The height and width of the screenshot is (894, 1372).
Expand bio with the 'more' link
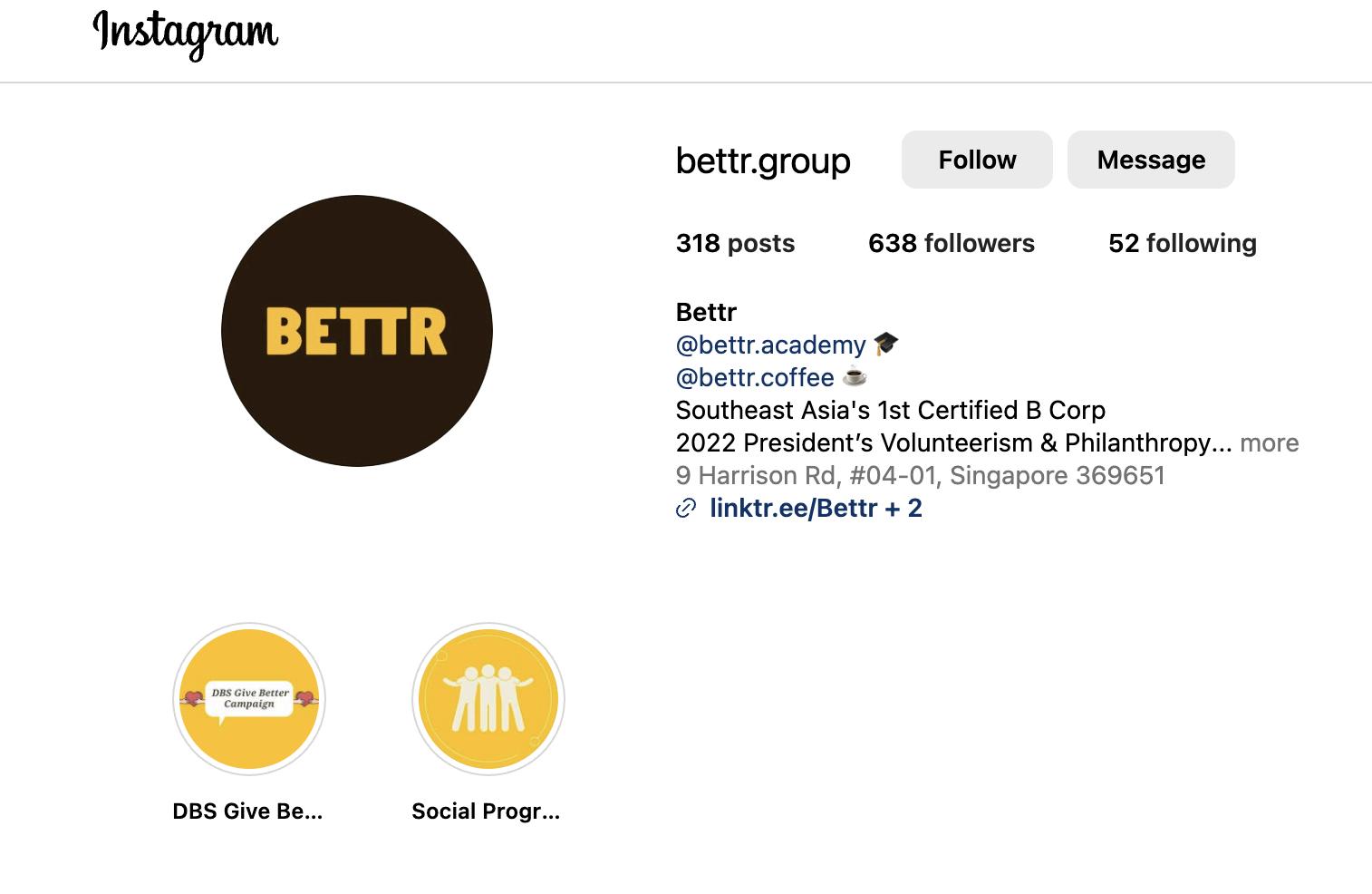point(1269,442)
